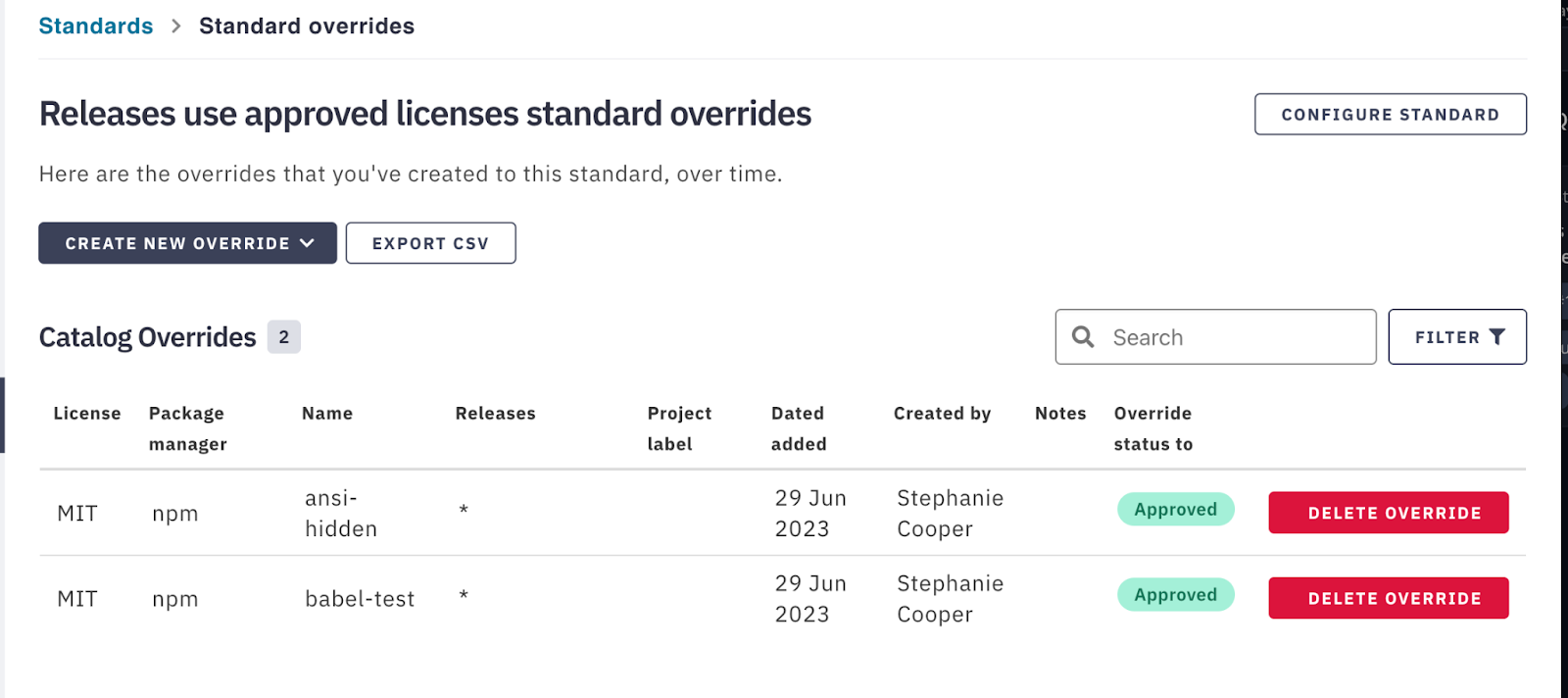Image resolution: width=1568 pixels, height=698 pixels.
Task: Open the Standards breadcrumb link
Action: coord(96,26)
